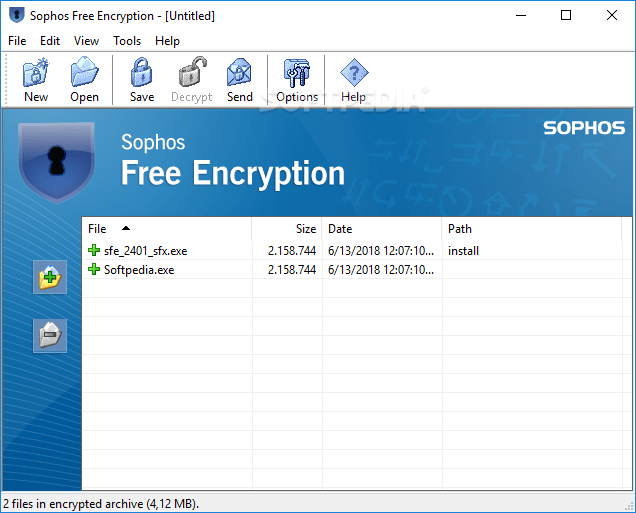Click the status bar text about 2 files
636x513 pixels.
[101, 504]
